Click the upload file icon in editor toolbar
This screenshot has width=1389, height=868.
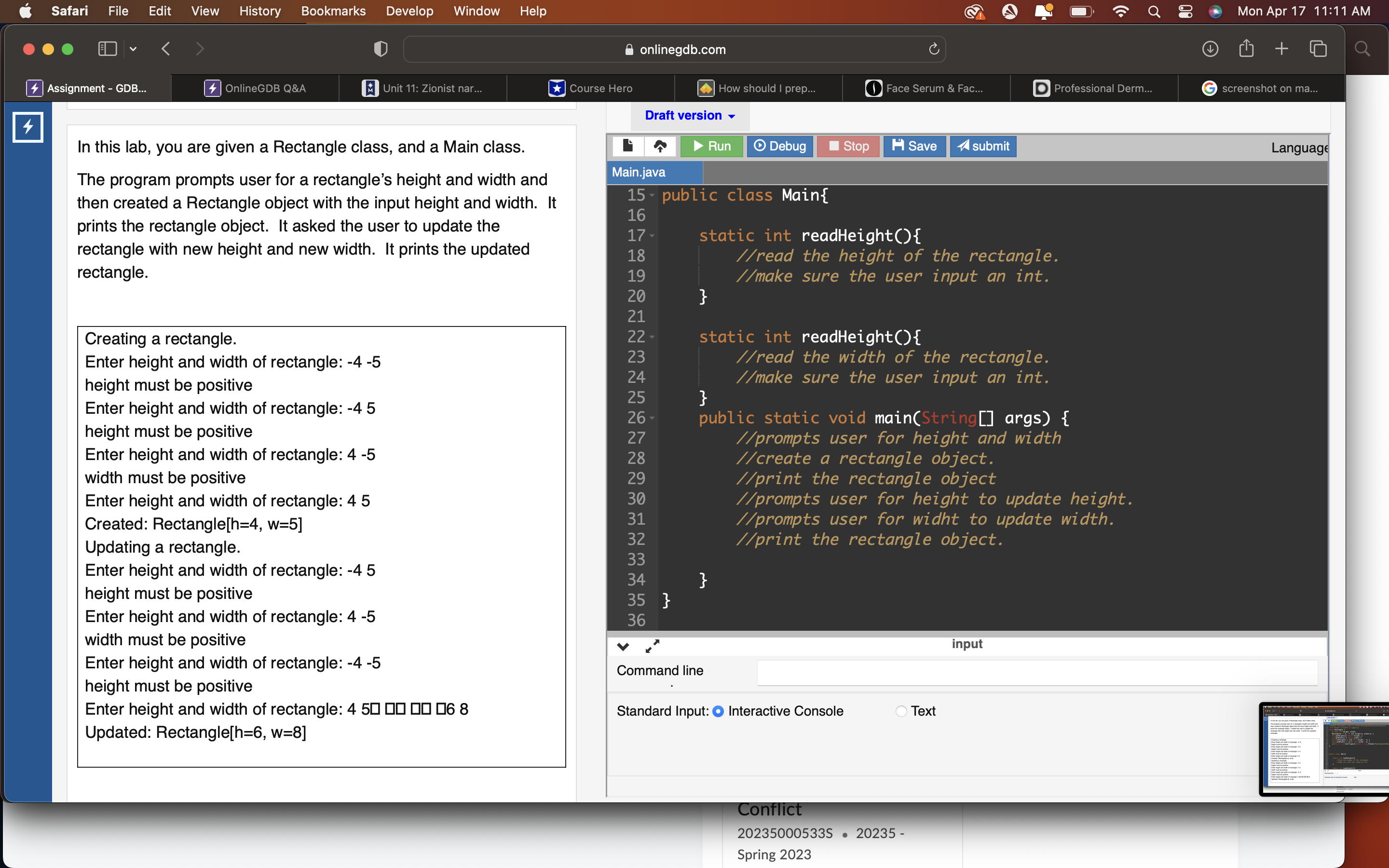[660, 146]
